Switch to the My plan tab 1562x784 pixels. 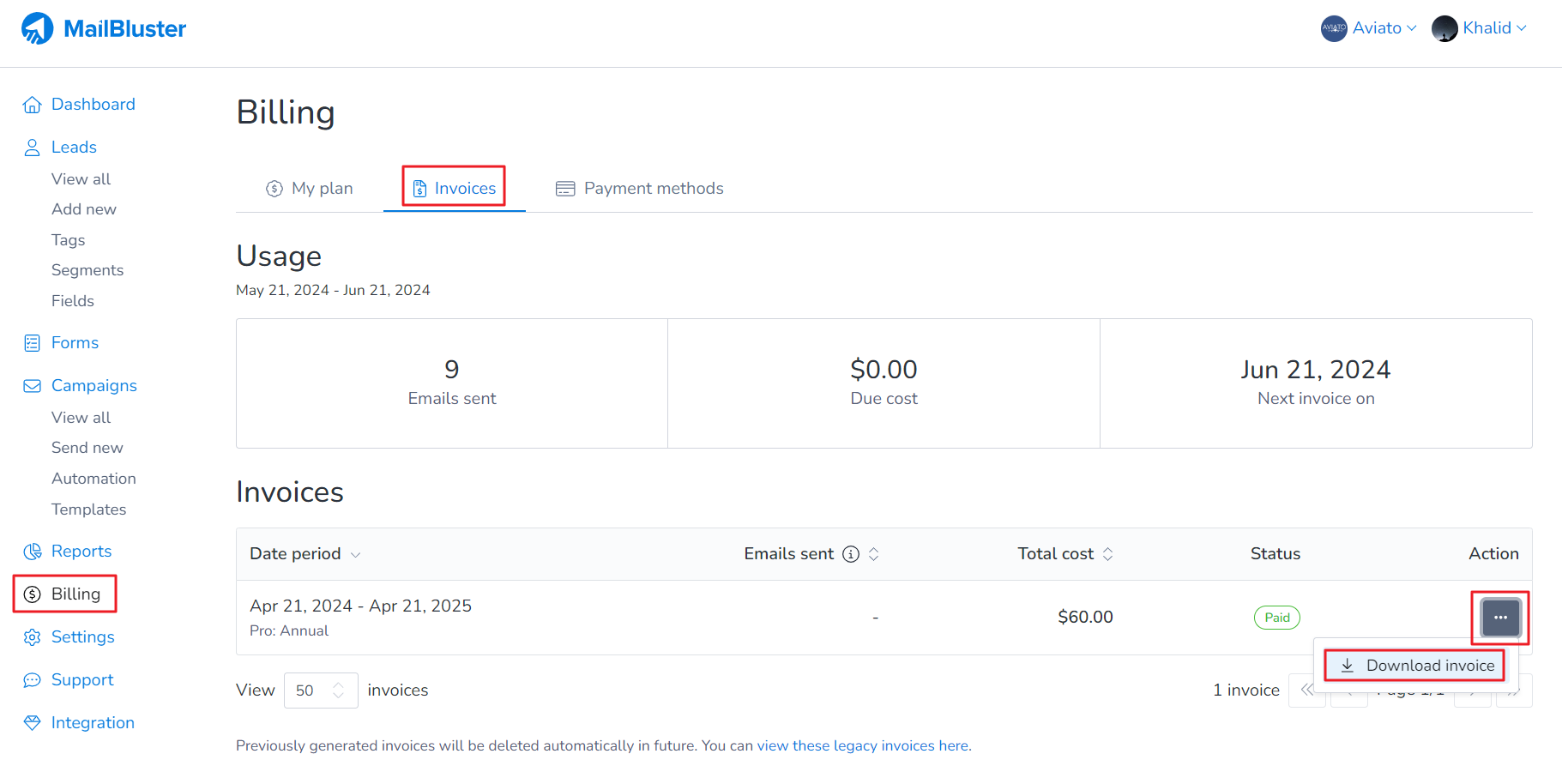pos(310,189)
